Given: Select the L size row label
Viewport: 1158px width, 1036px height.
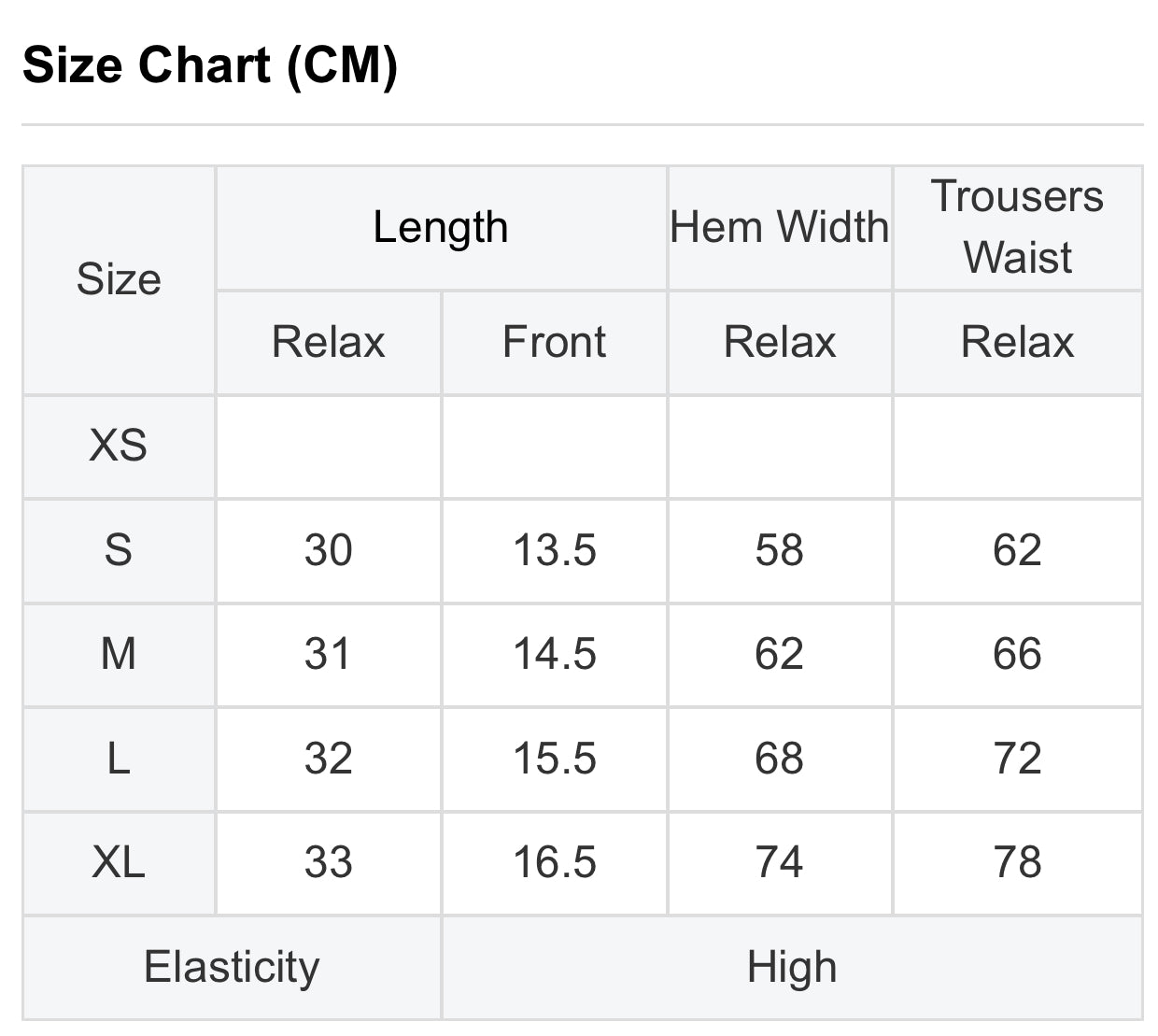Looking at the screenshot, I should [x=119, y=759].
